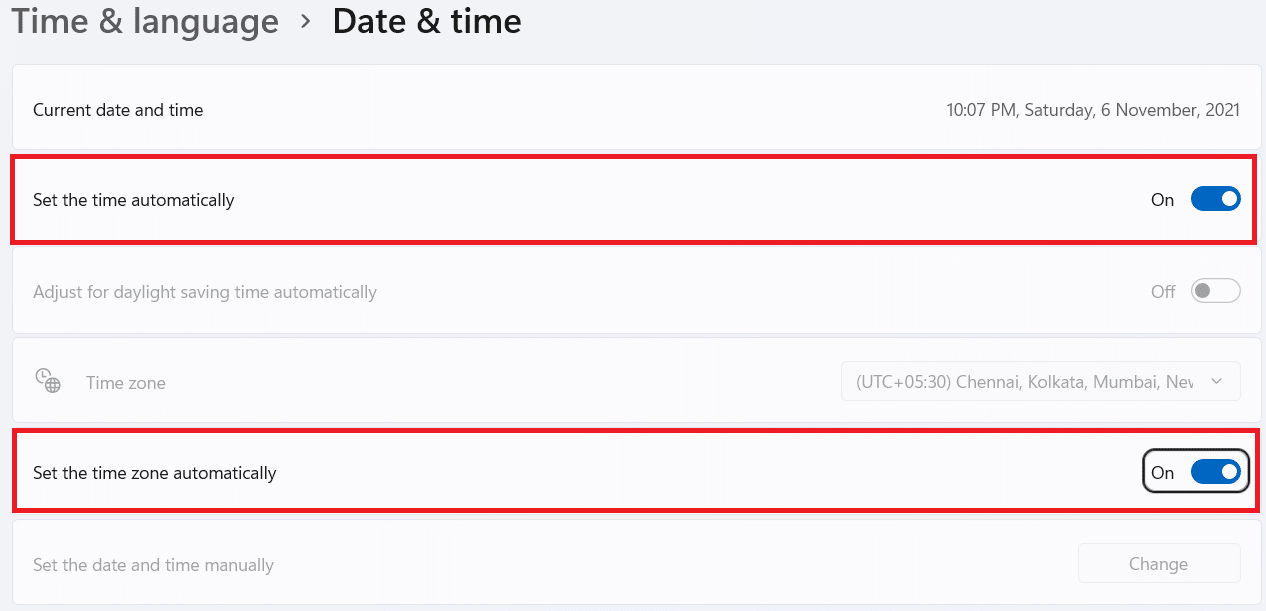Disable the Set time zone automatically switch
Viewport: 1266px width, 611px height.
1215,472
